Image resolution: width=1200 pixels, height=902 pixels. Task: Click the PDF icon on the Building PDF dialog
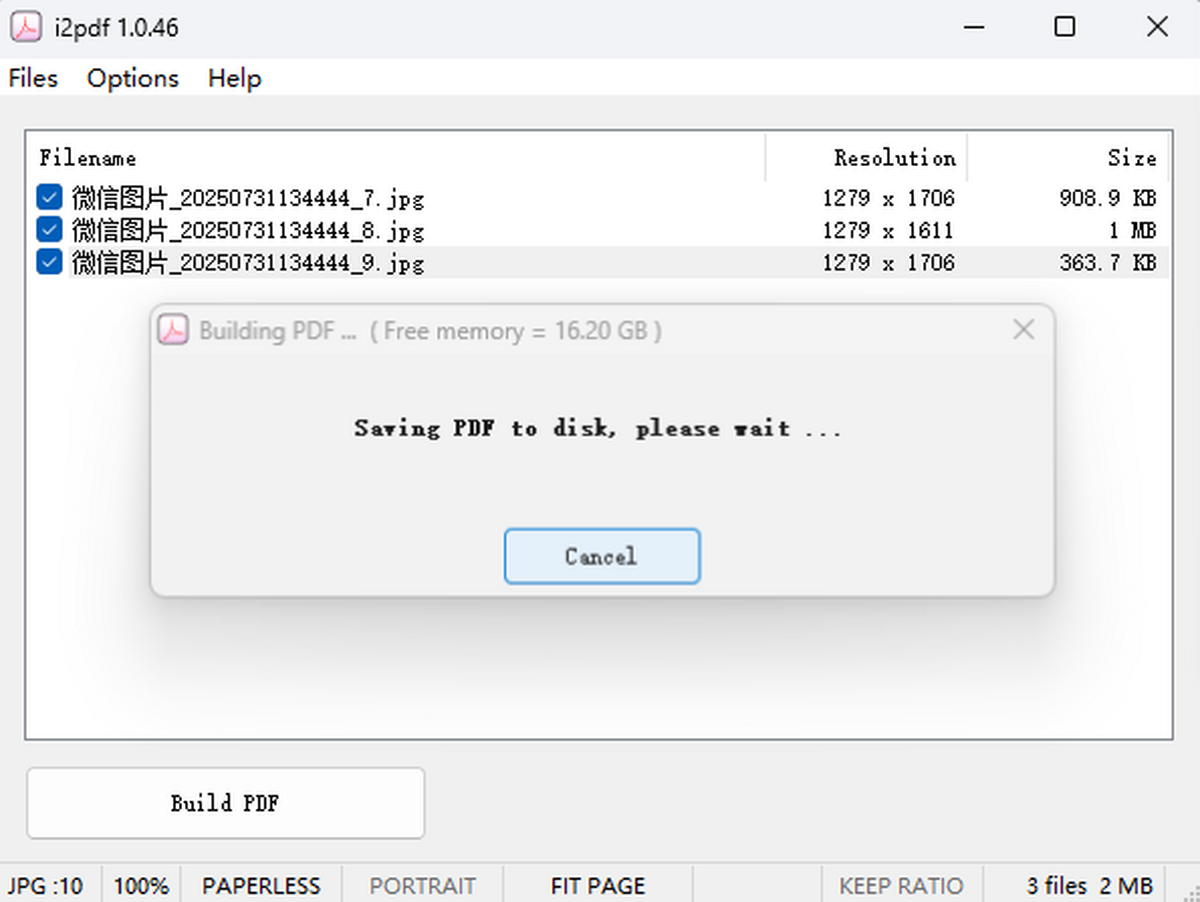[172, 330]
